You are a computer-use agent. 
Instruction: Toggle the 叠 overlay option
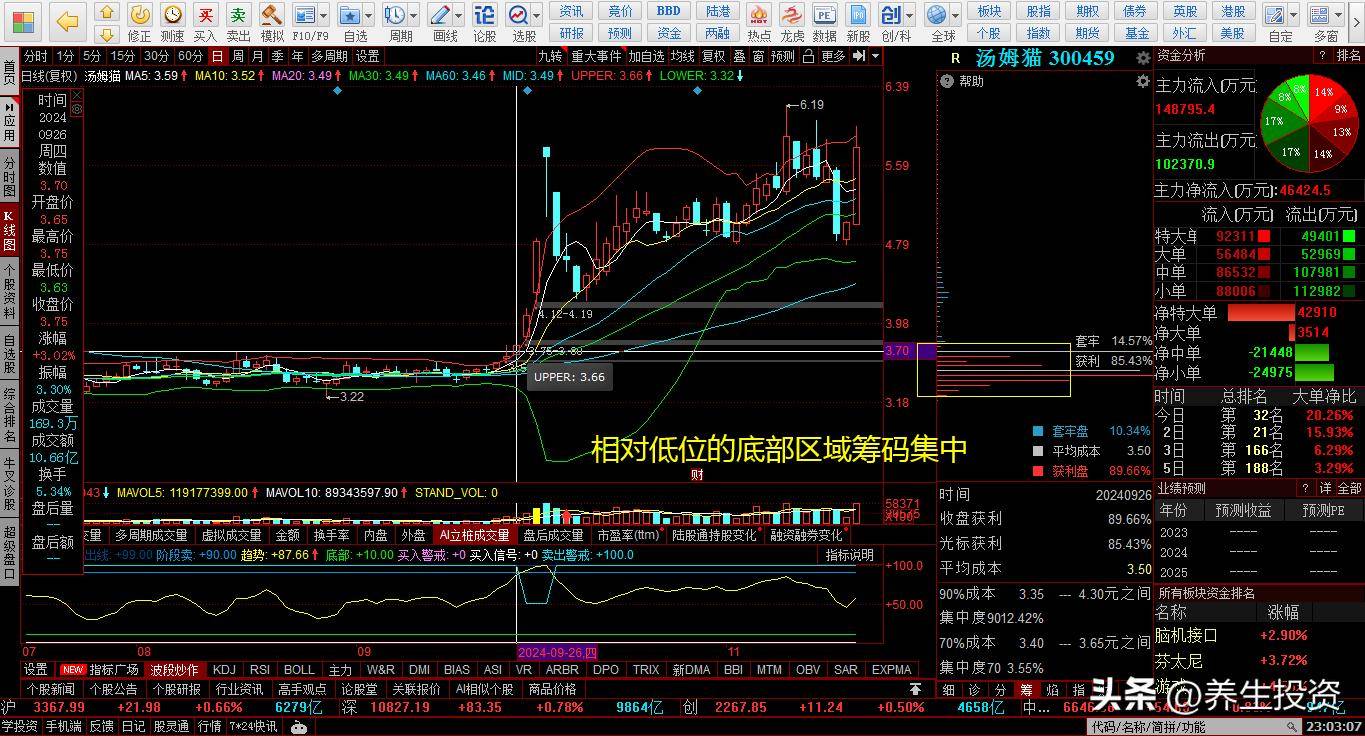pos(739,56)
